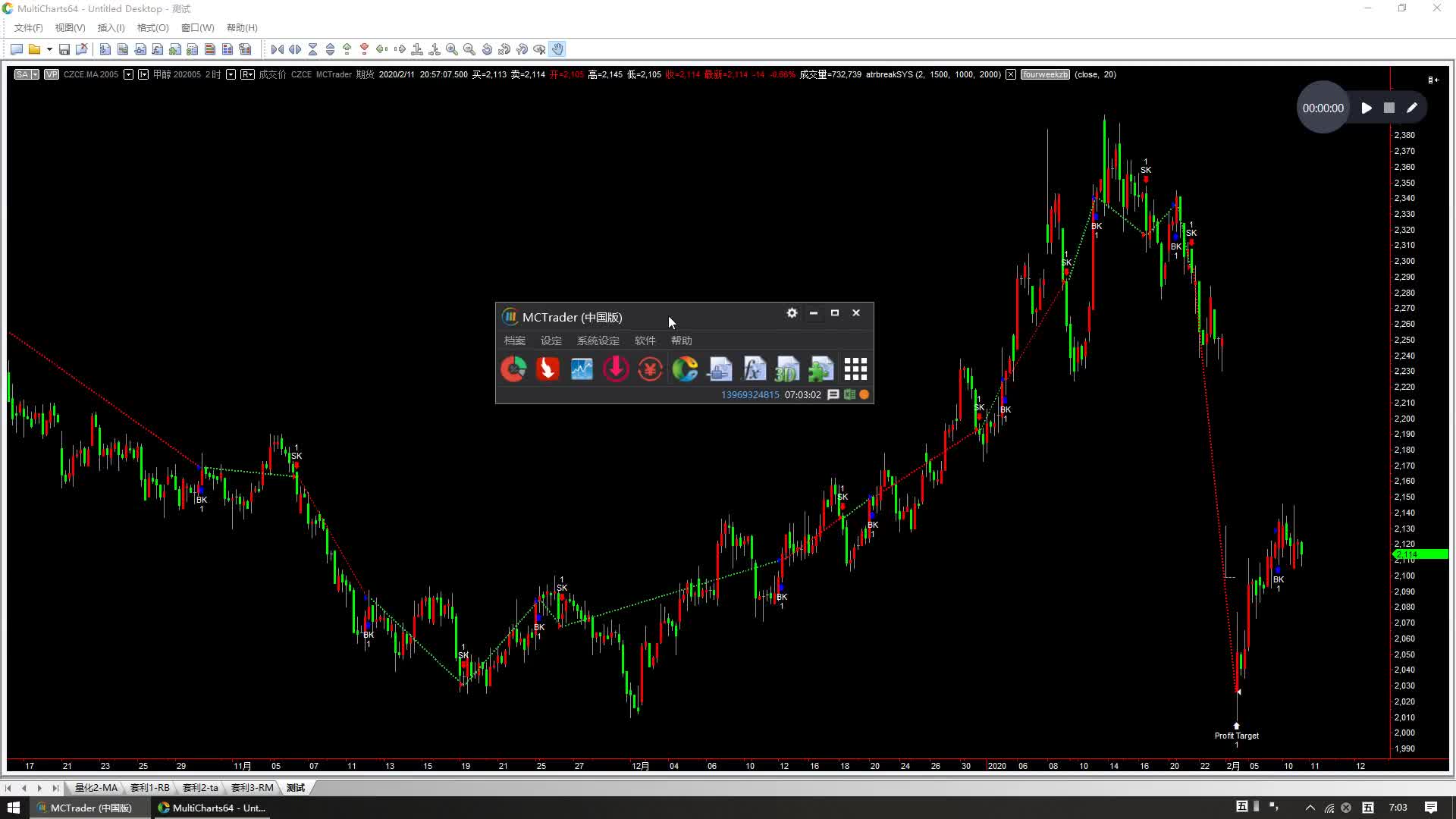
Task: Click the hourglass-shaped scaling icon
Action: click(x=312, y=49)
